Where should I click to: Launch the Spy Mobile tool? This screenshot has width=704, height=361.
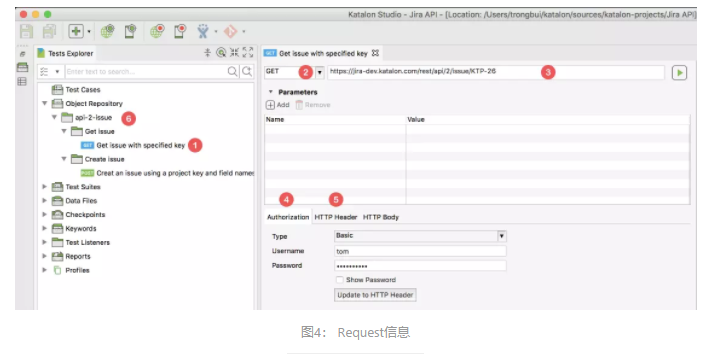coord(130,31)
